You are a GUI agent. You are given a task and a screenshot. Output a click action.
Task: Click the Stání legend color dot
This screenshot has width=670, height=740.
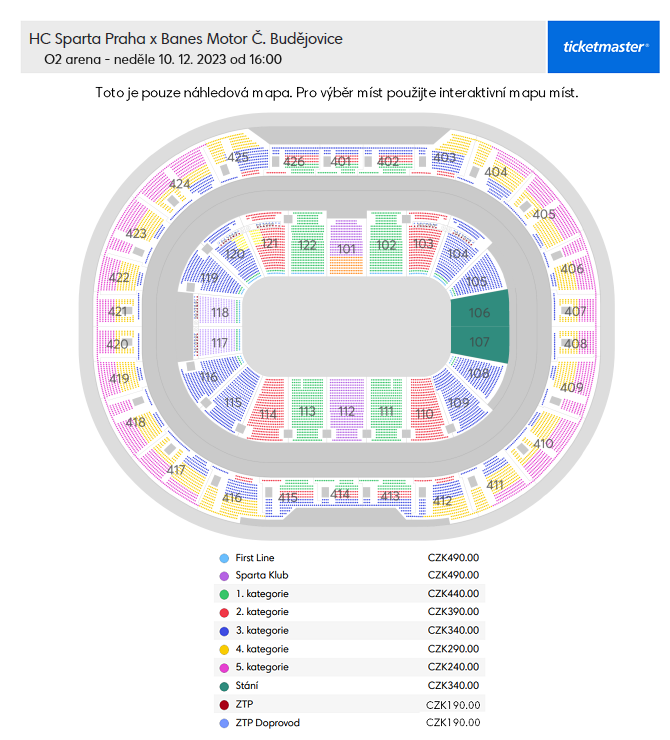(224, 686)
